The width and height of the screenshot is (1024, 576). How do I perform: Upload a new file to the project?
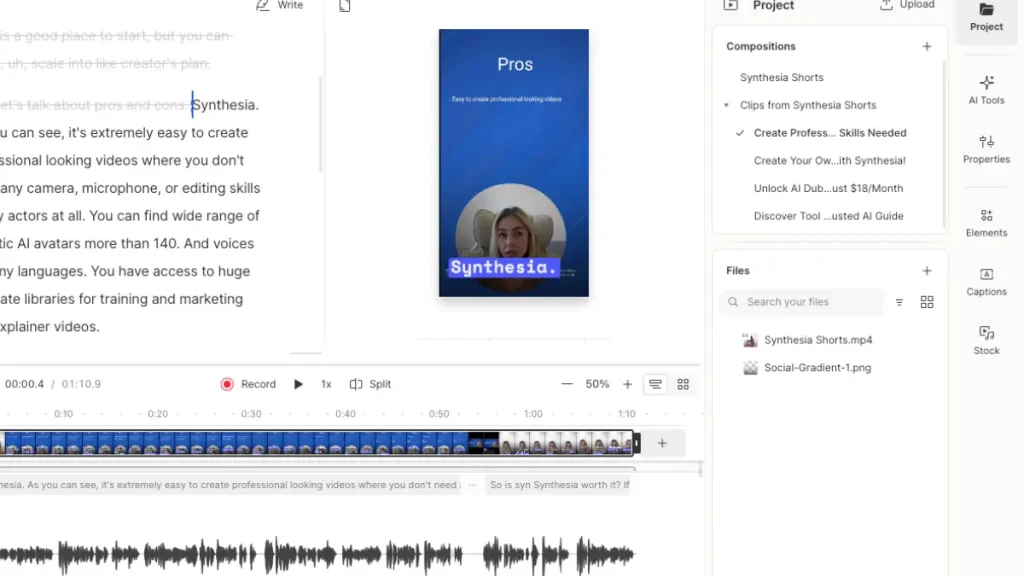coord(906,5)
